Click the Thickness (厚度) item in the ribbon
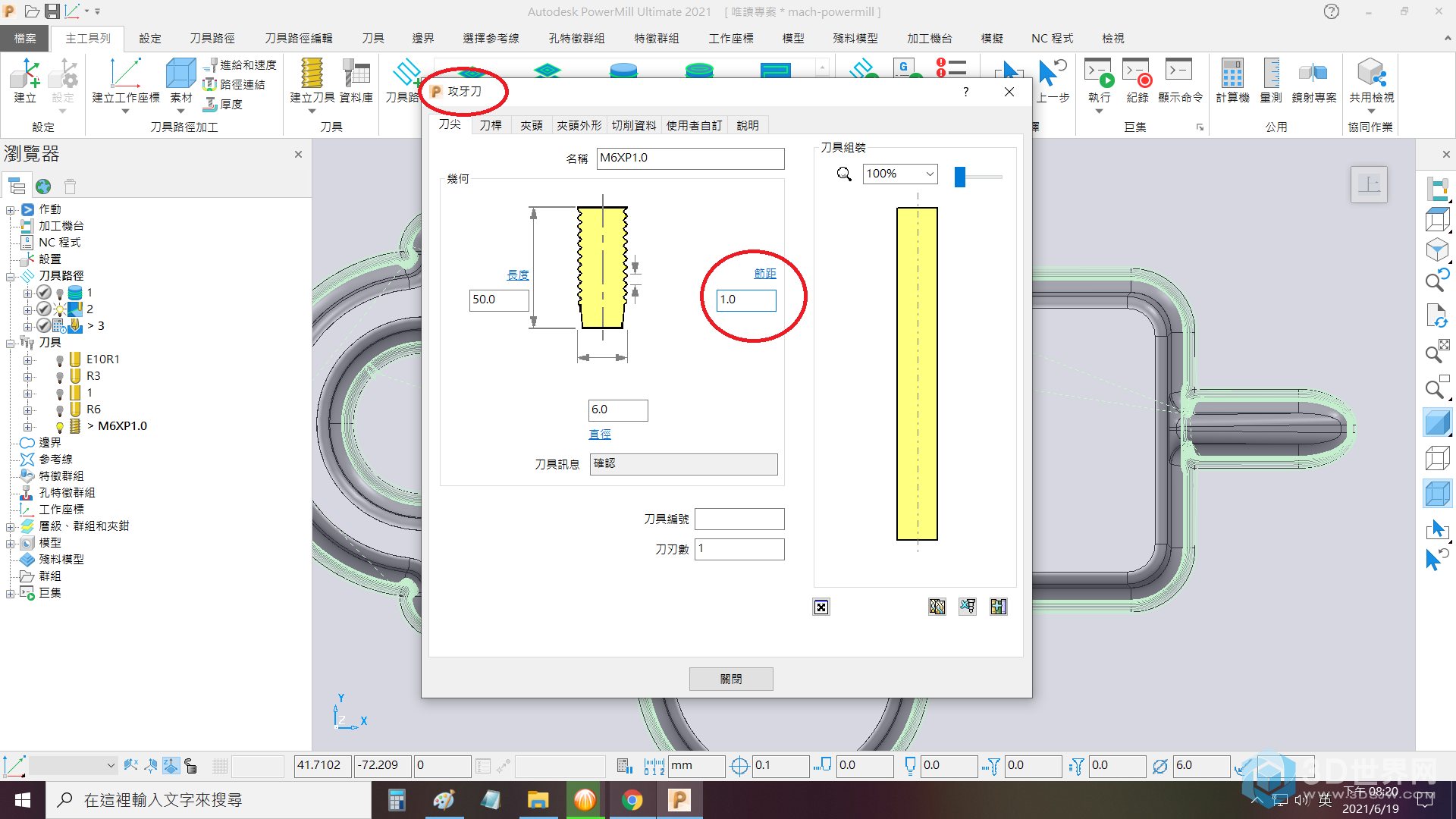This screenshot has height=819, width=1456. (223, 104)
